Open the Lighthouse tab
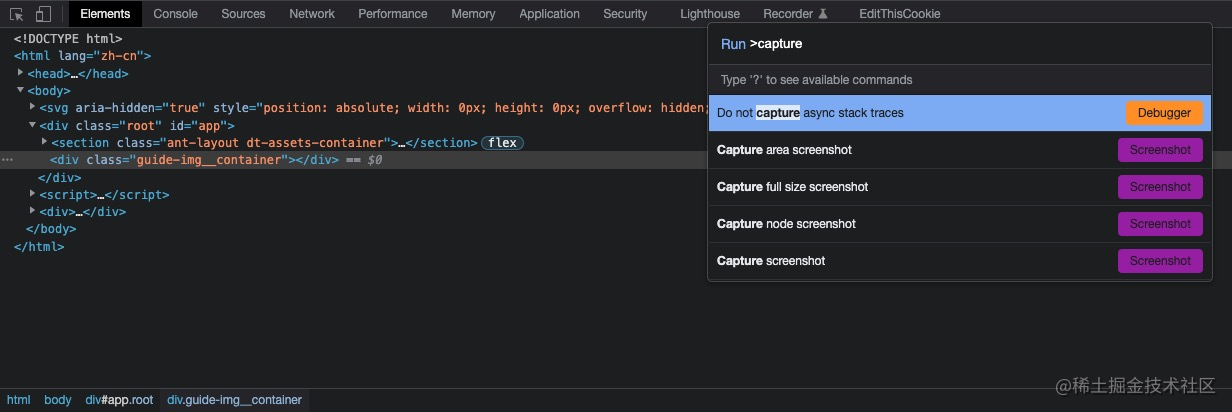 point(710,14)
